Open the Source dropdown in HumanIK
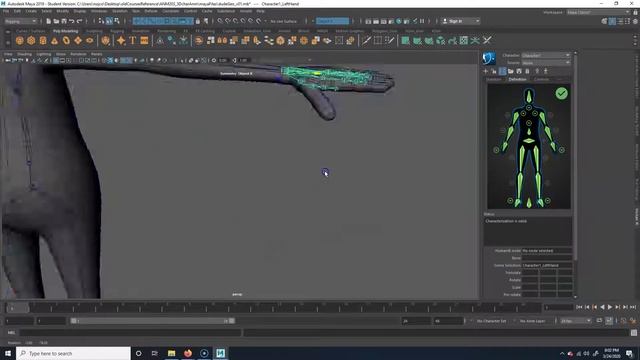 [x=546, y=63]
